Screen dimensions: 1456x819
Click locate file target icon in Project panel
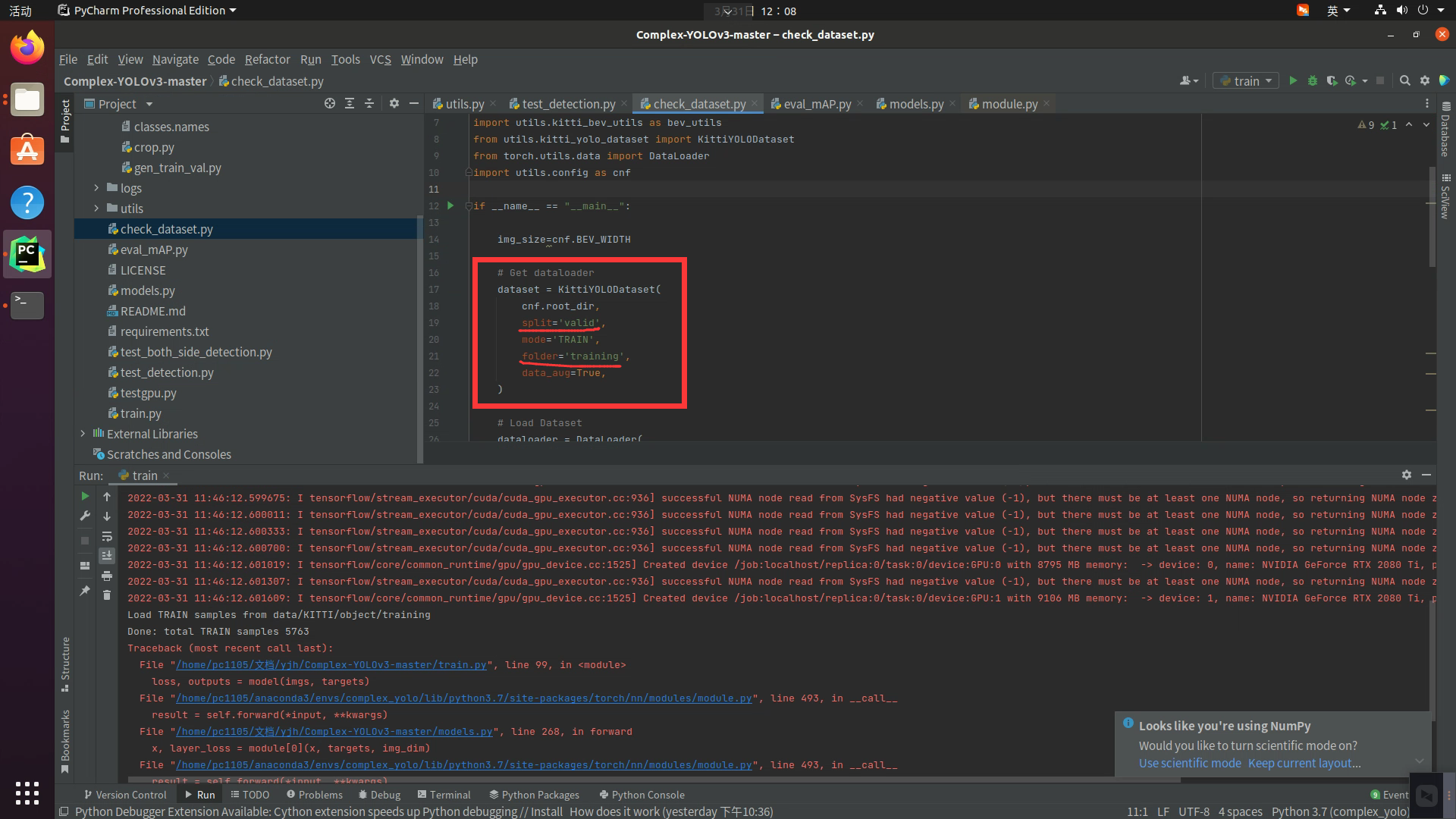[330, 104]
